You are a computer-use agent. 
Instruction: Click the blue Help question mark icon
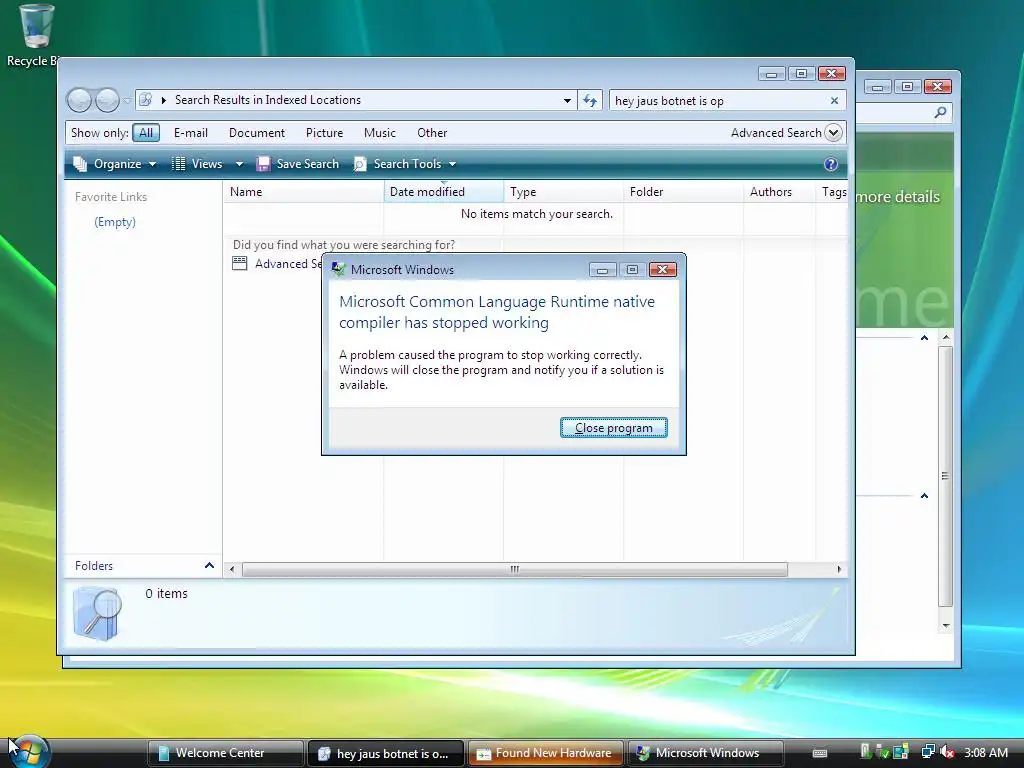[x=831, y=164]
